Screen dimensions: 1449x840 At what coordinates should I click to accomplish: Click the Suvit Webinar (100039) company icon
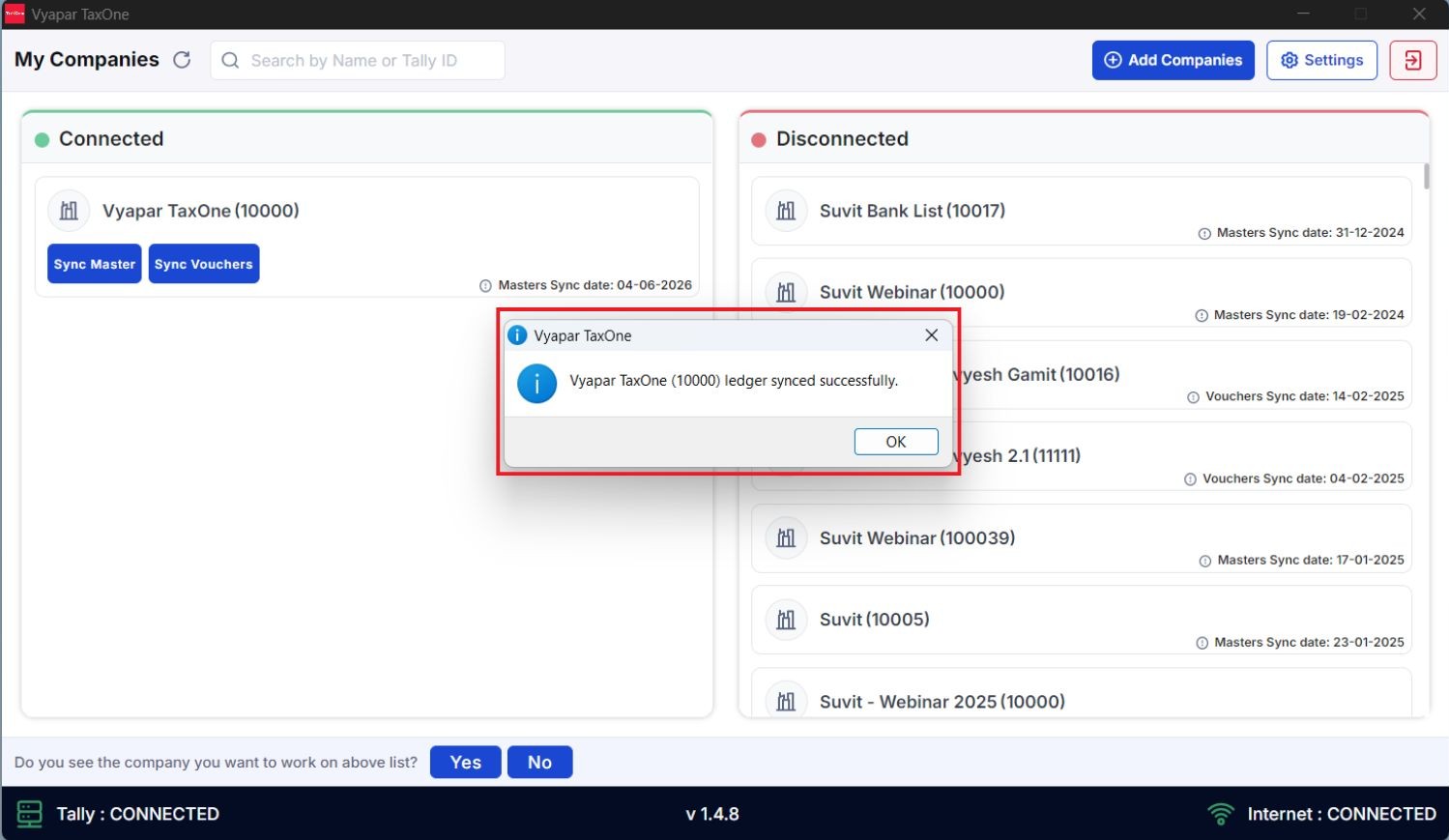pyautogui.click(x=786, y=537)
